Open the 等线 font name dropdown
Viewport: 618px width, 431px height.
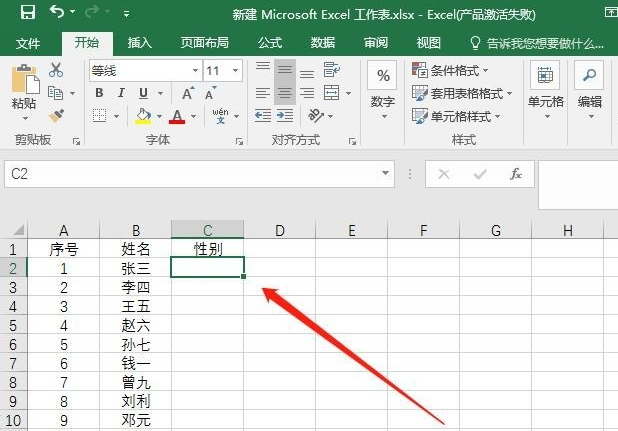pos(195,71)
